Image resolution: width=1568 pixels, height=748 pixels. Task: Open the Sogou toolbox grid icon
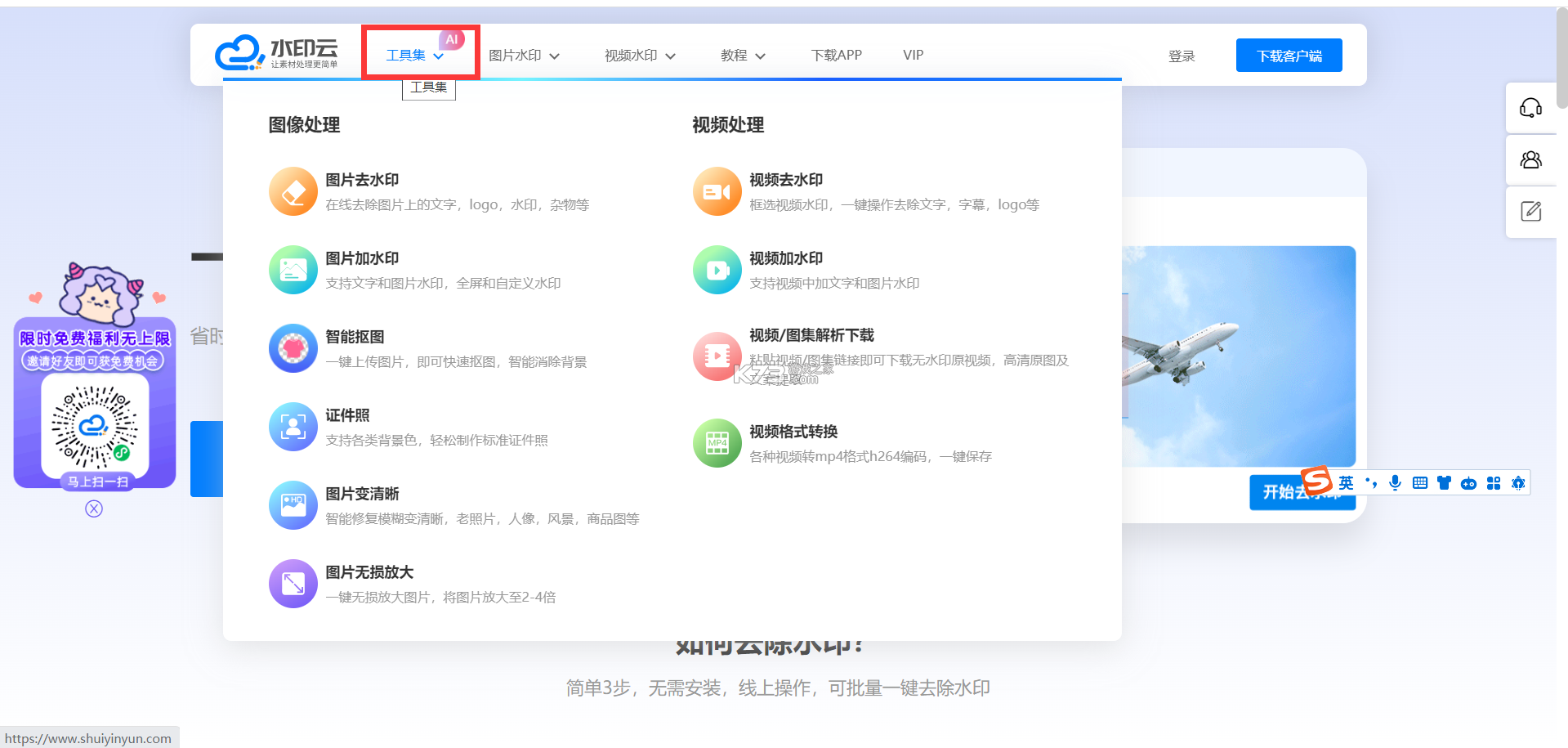(x=1494, y=483)
